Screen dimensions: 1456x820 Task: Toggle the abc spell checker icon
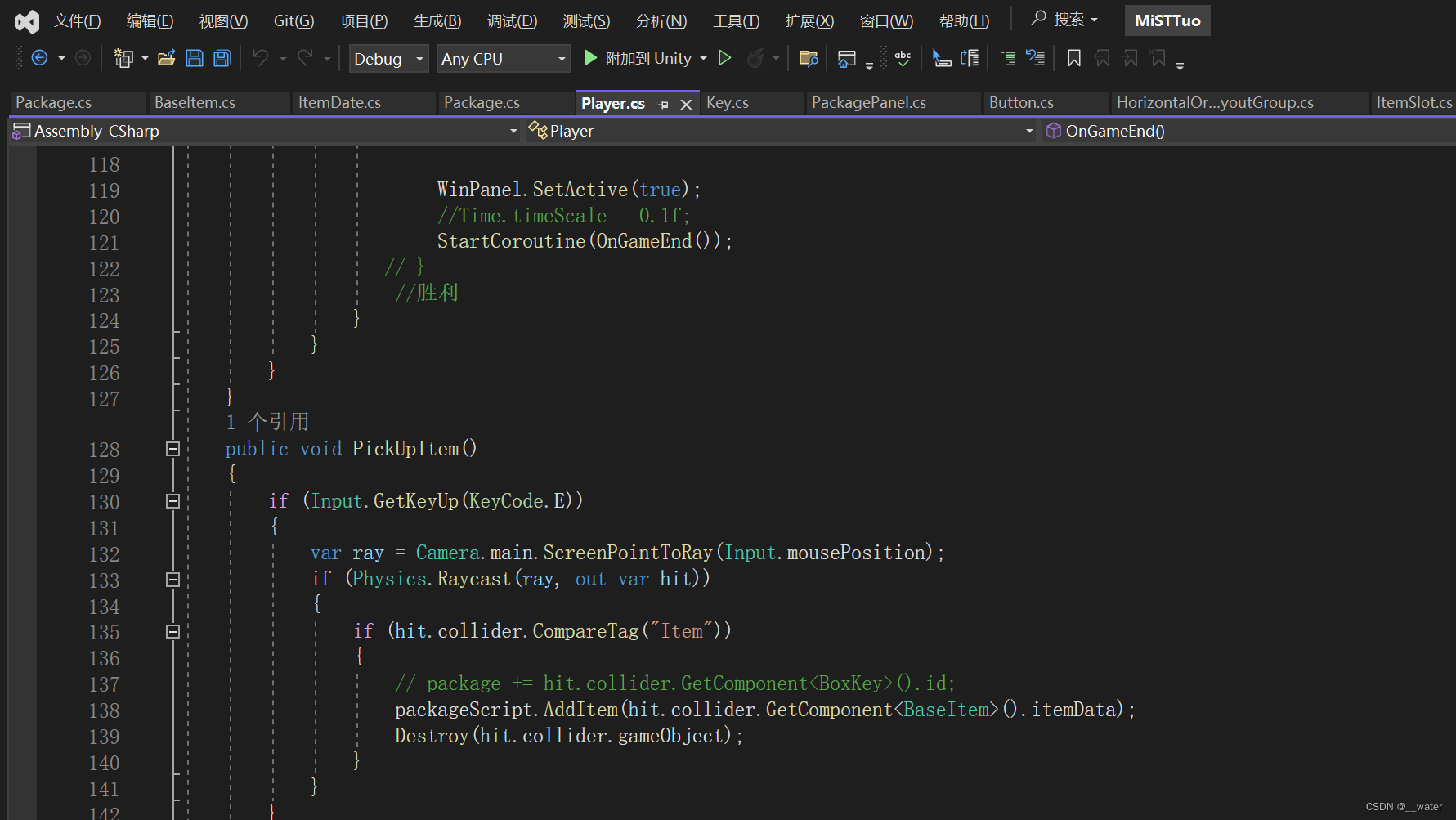(x=903, y=58)
